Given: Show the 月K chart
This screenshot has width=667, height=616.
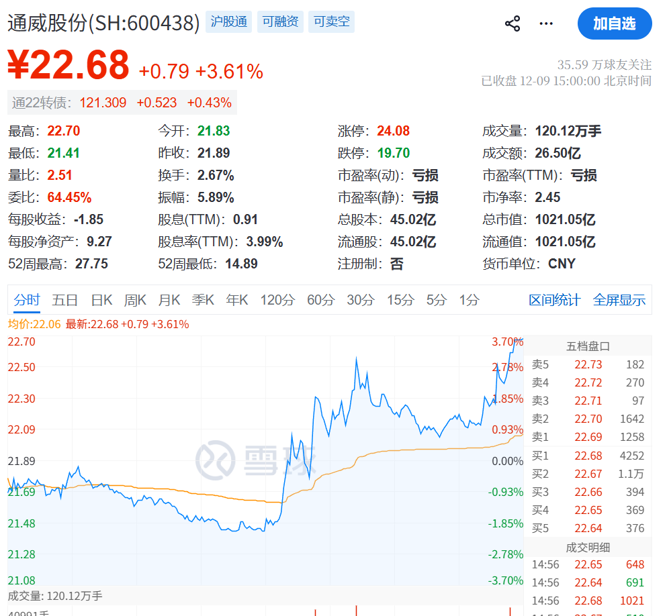Looking at the screenshot, I should (169, 299).
